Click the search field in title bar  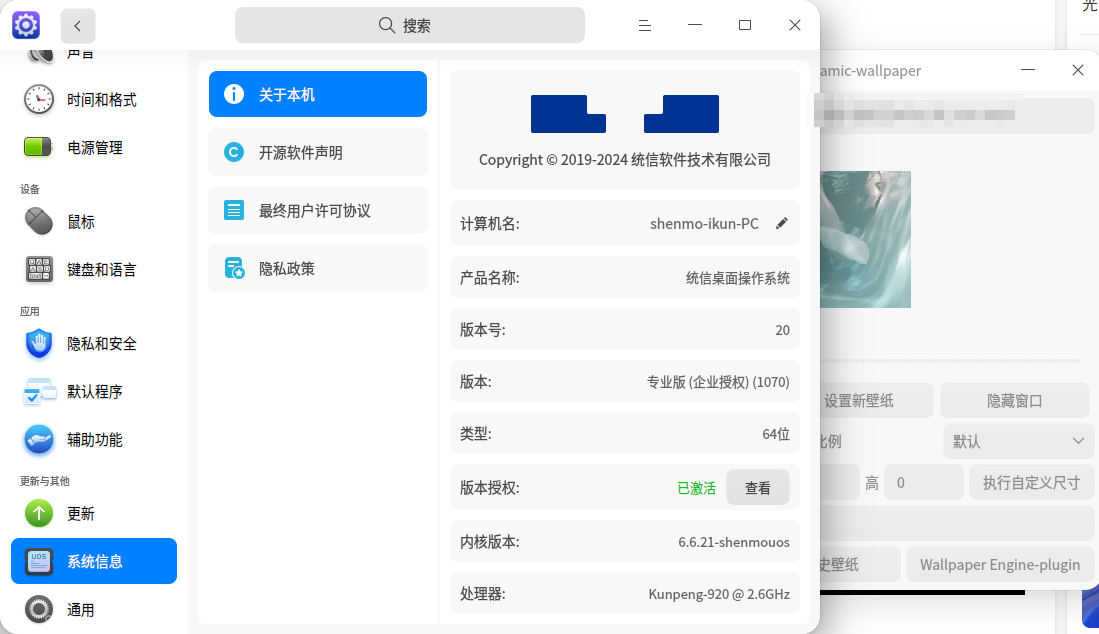click(410, 25)
